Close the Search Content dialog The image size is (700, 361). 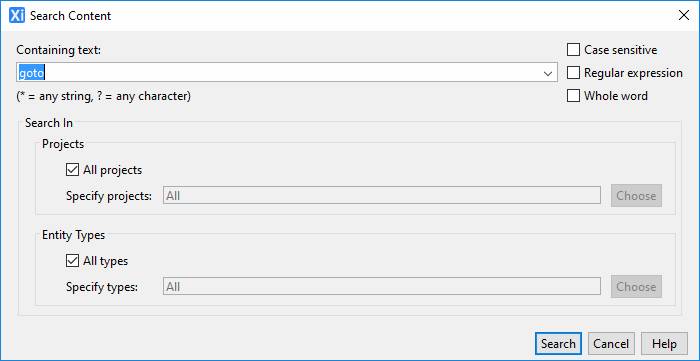click(683, 15)
